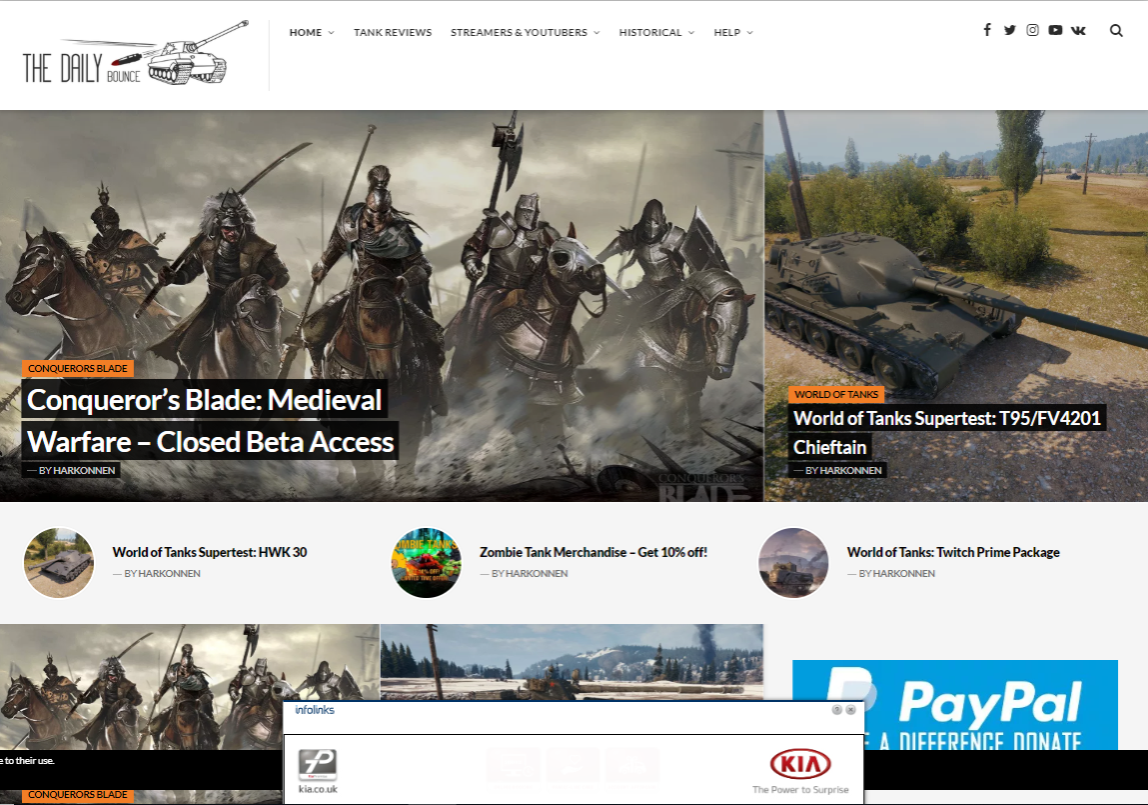This screenshot has height=805, width=1148.
Task: Open World of Tanks Supertest: HWK 30 link
Action: (x=209, y=553)
